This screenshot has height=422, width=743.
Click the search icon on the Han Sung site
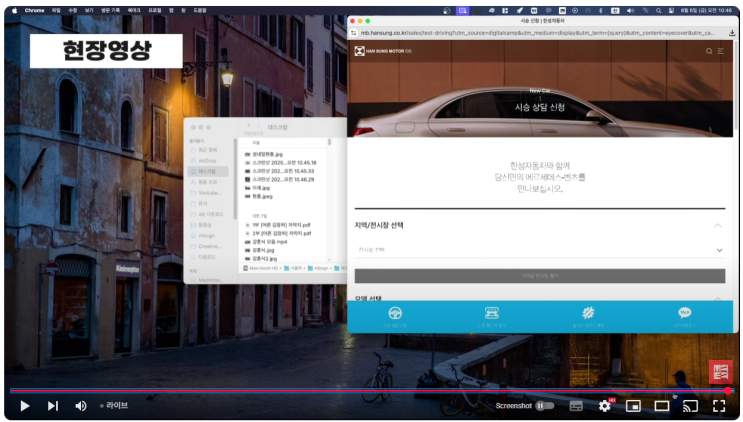click(x=709, y=51)
